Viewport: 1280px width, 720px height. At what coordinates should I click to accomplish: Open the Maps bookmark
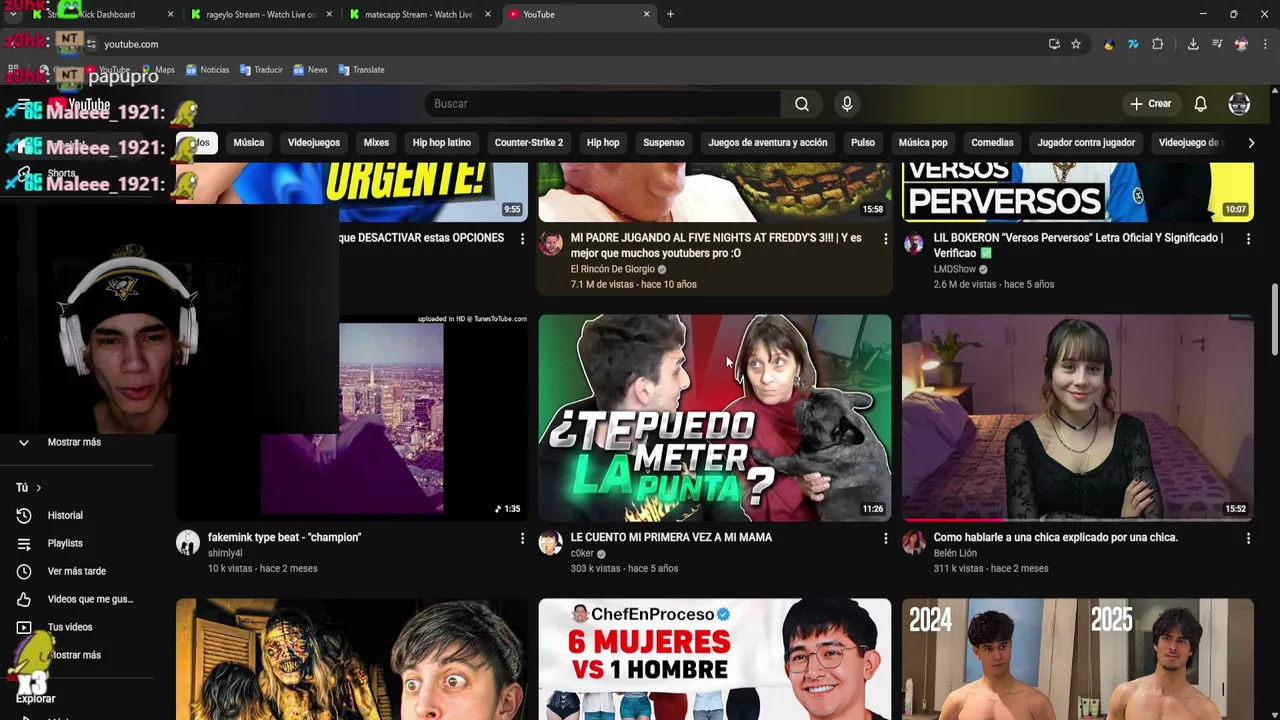tap(157, 70)
